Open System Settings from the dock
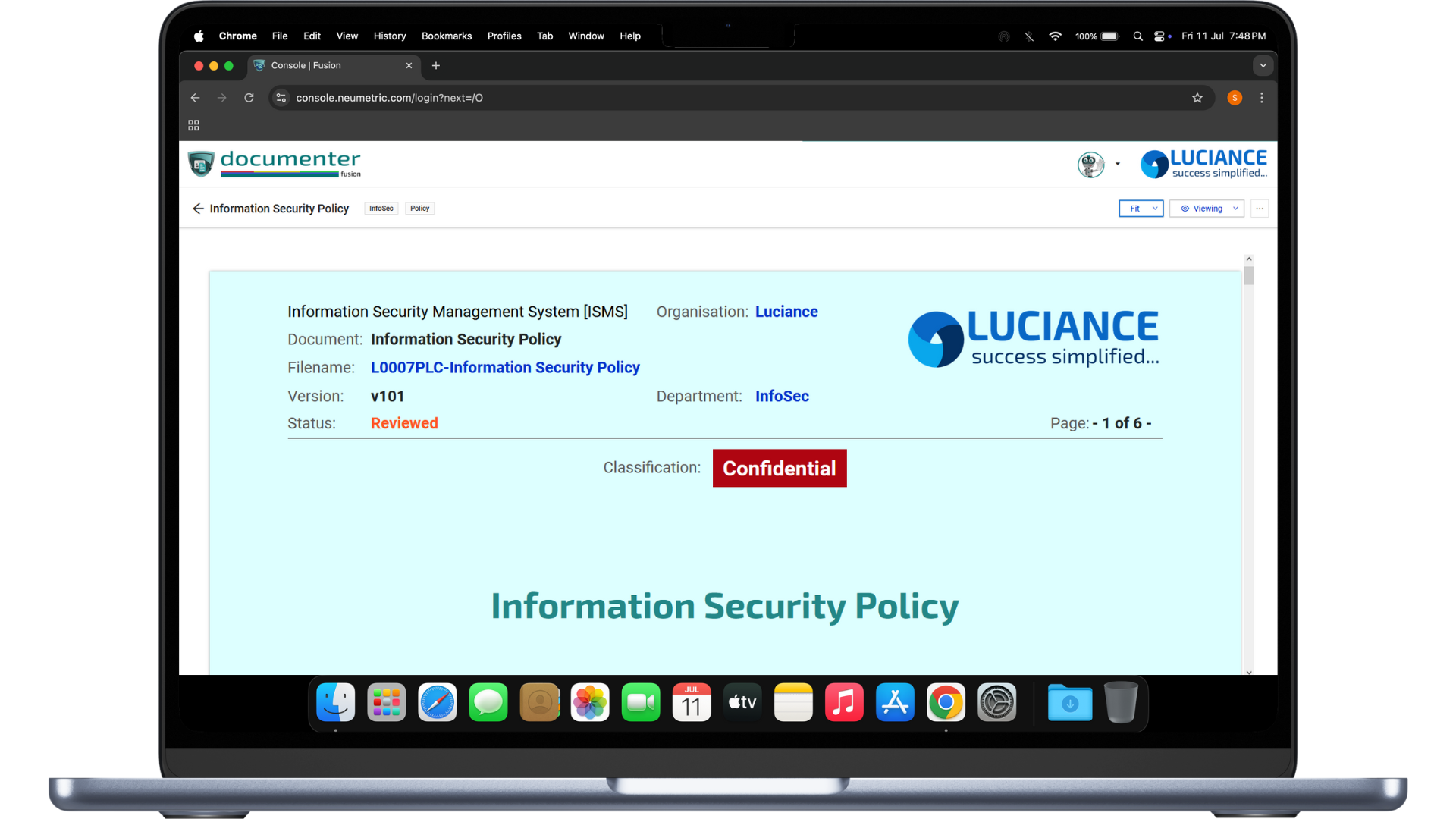Screen dimensions: 1456x819 (x=996, y=703)
